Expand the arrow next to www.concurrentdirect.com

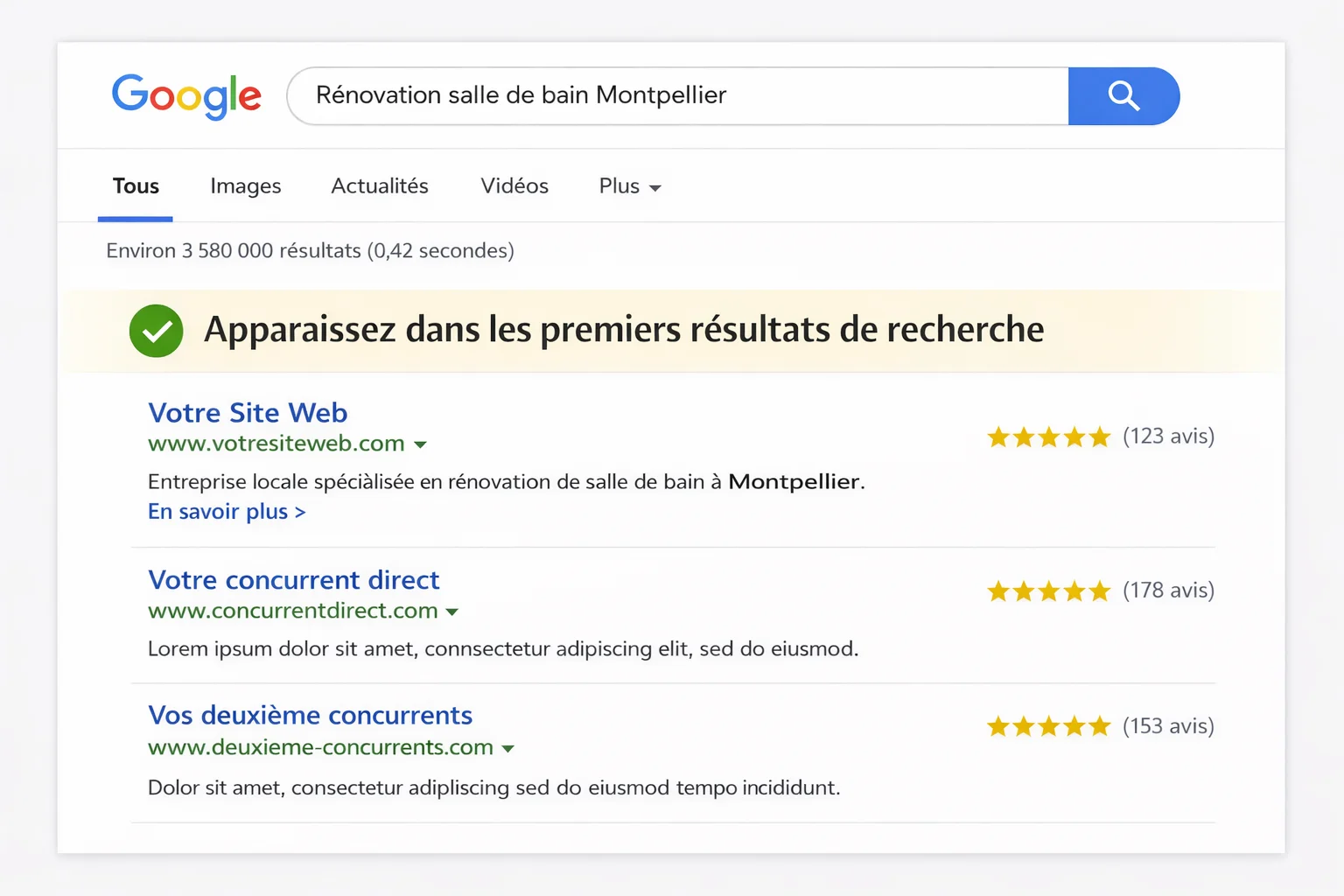[x=451, y=612]
